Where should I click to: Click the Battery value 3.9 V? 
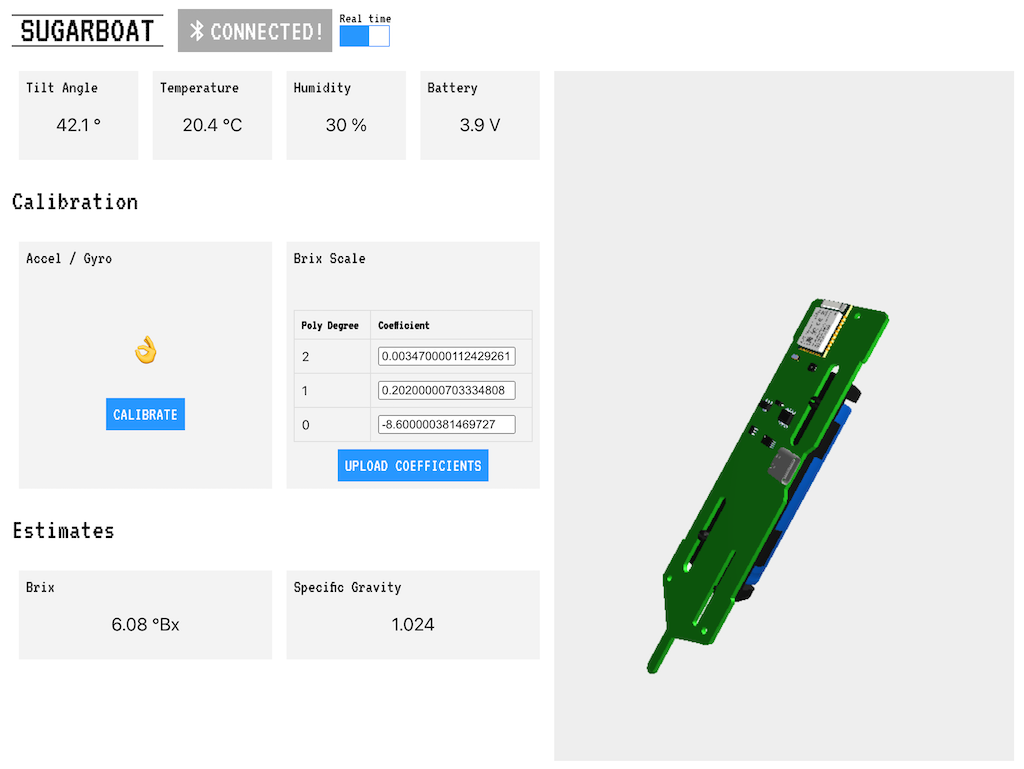[x=480, y=125]
